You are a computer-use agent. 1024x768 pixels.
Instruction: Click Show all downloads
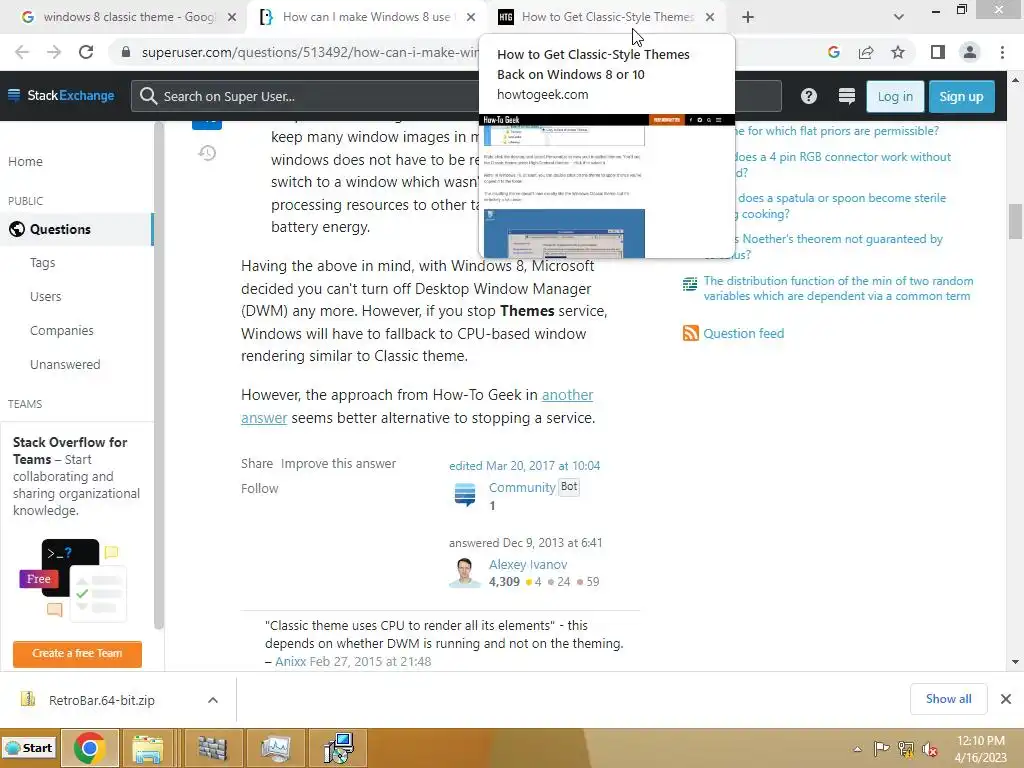pos(948,699)
